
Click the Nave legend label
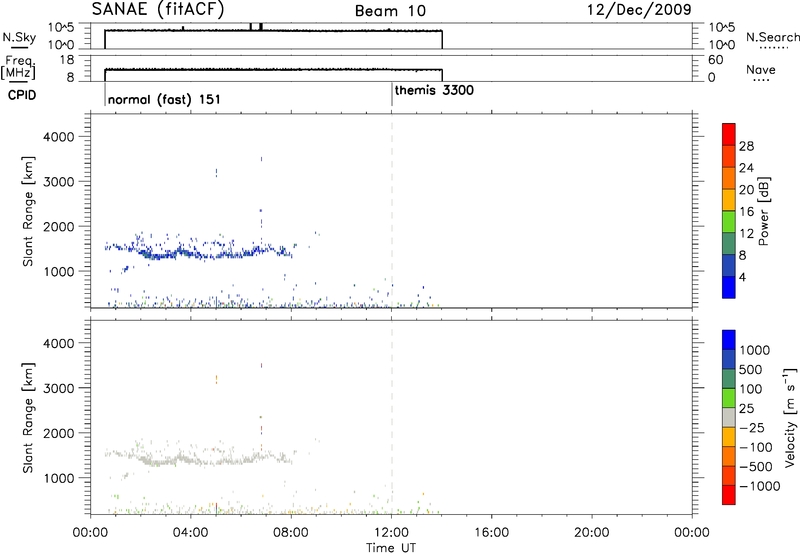click(x=761, y=69)
